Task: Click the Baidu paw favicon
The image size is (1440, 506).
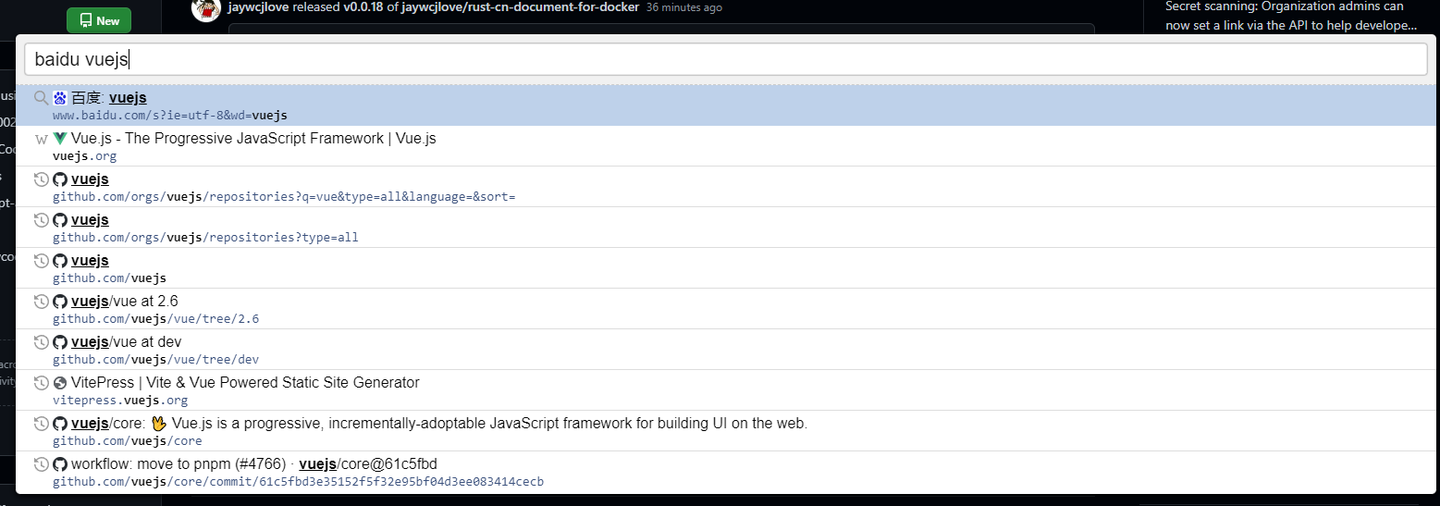Action: tap(60, 98)
